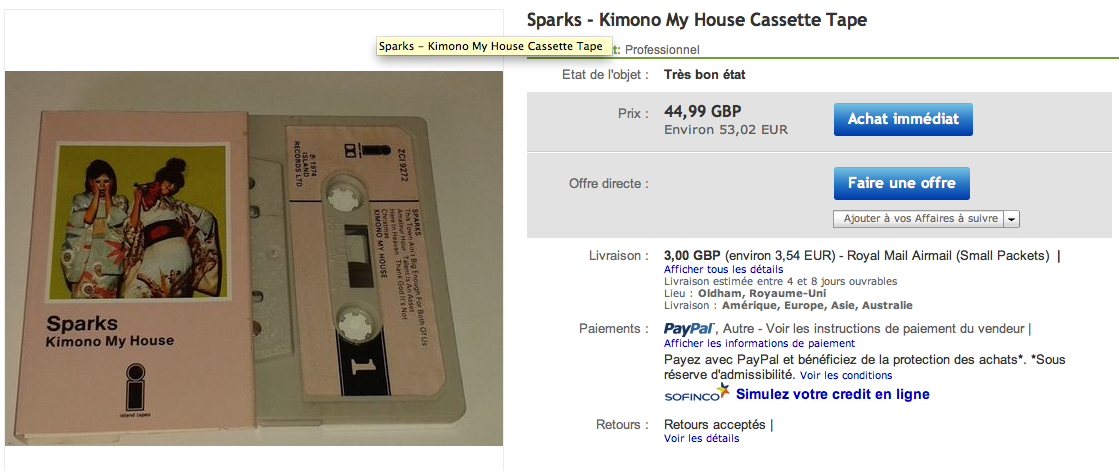The height and width of the screenshot is (471, 1119).
Task: Open Voir les conditions link
Action: click(846, 375)
